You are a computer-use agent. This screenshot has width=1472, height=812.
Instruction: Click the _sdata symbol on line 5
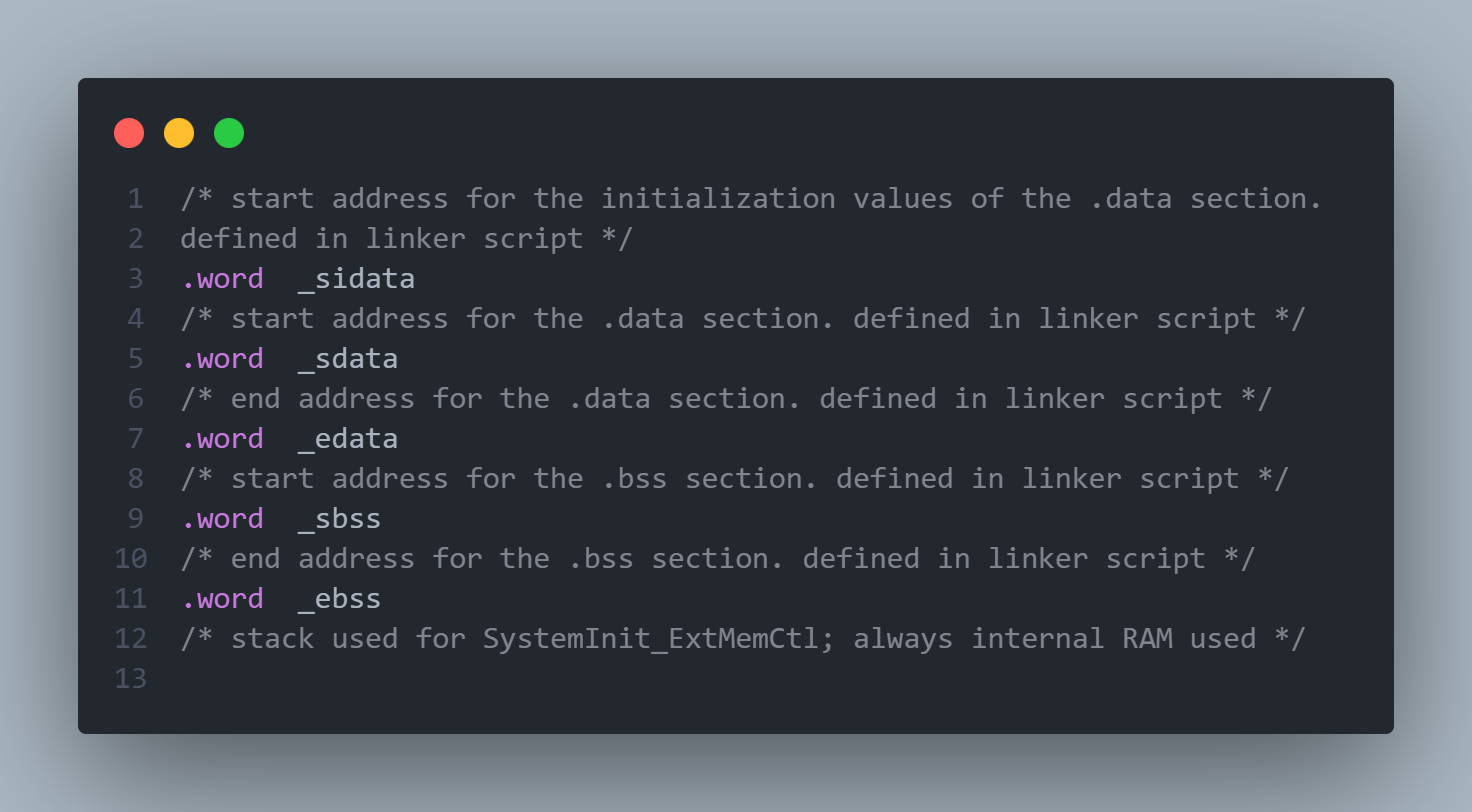click(x=348, y=358)
